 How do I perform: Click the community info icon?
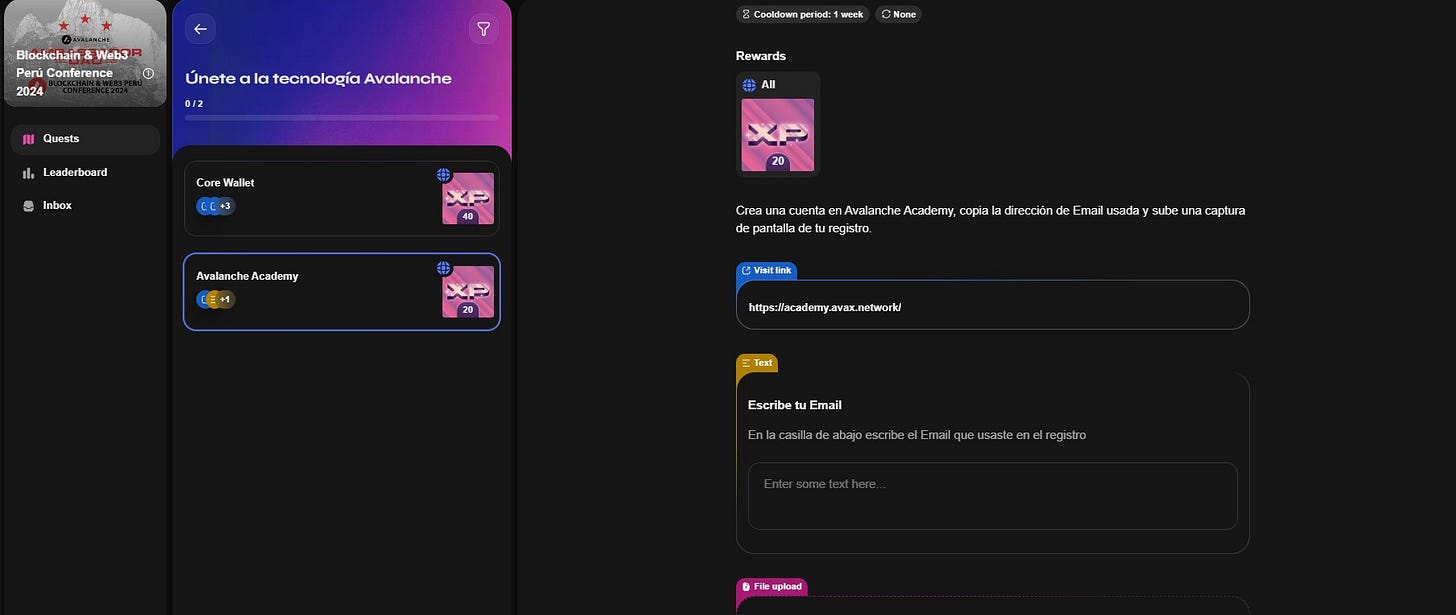click(x=148, y=73)
